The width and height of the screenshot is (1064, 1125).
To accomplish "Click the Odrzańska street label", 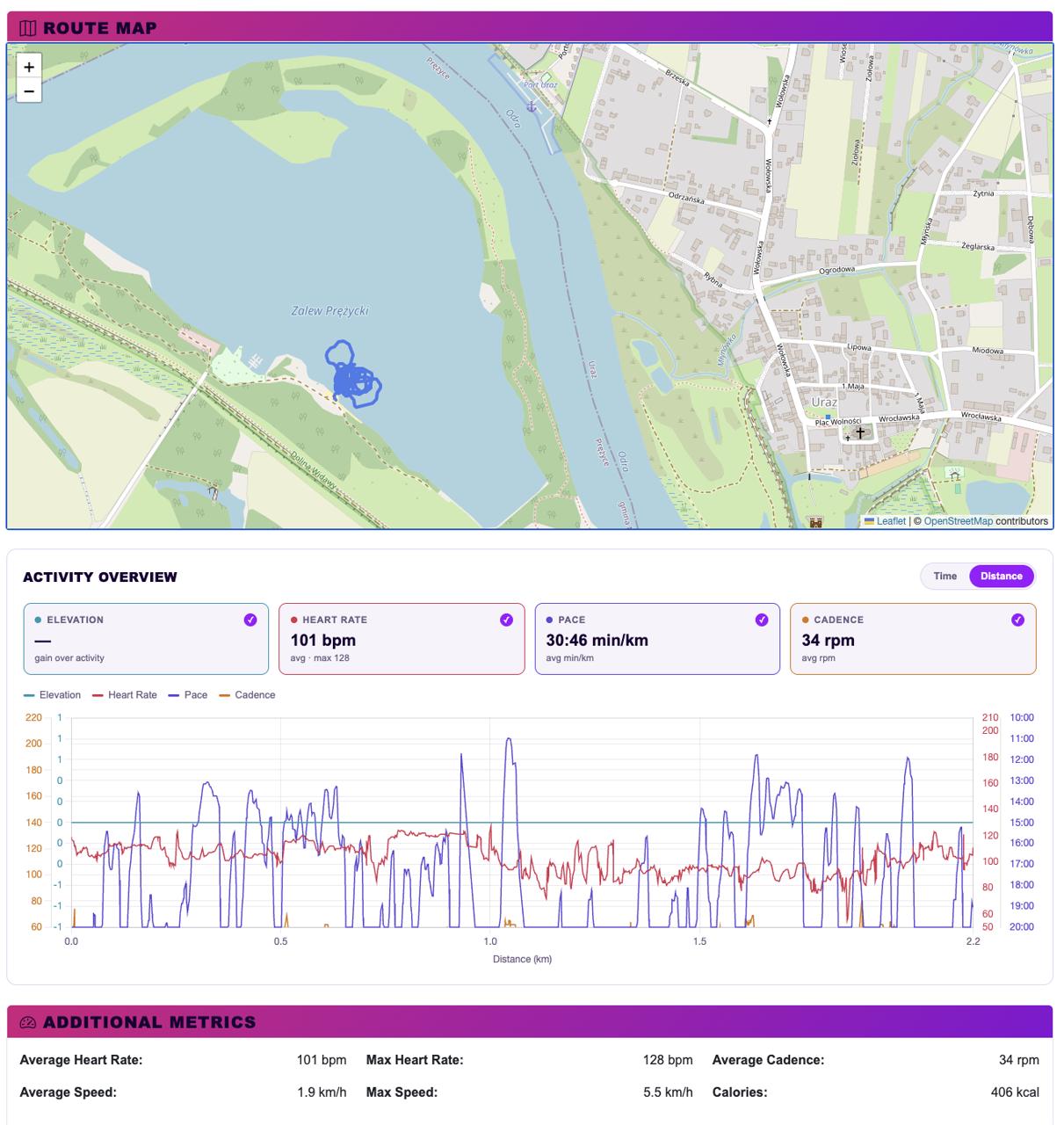I will pos(686,199).
